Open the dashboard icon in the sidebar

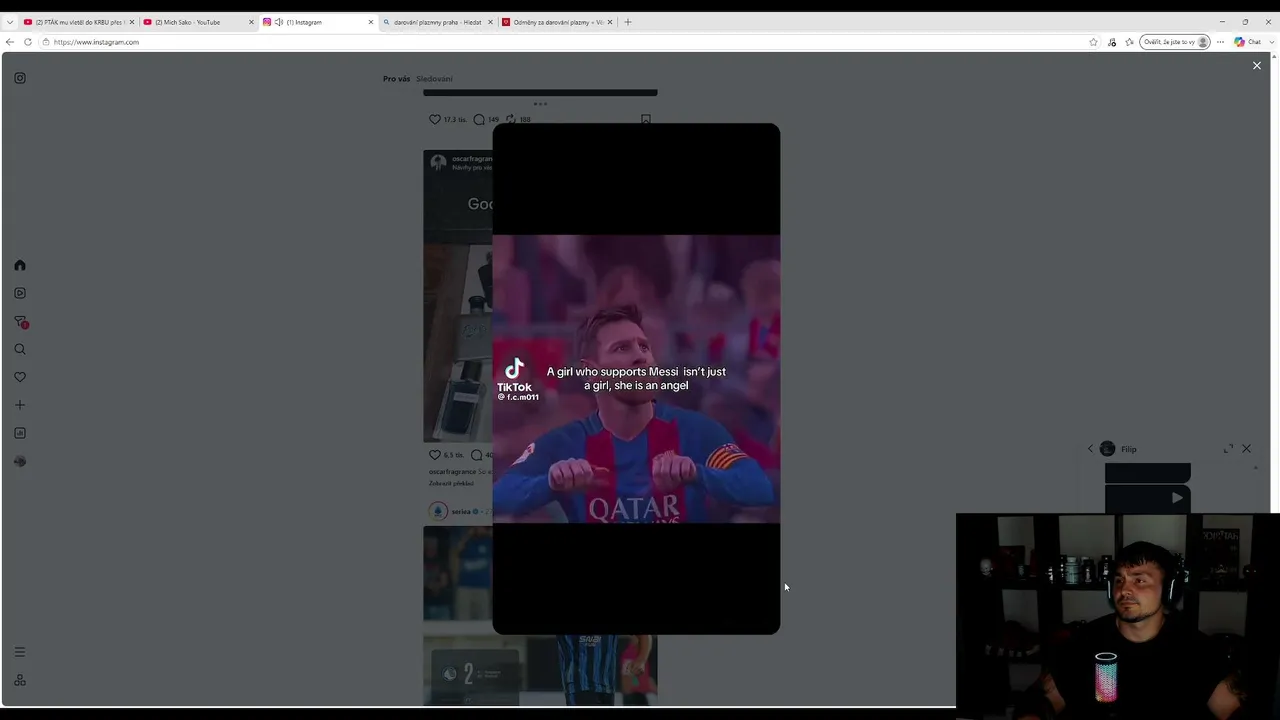(x=20, y=433)
